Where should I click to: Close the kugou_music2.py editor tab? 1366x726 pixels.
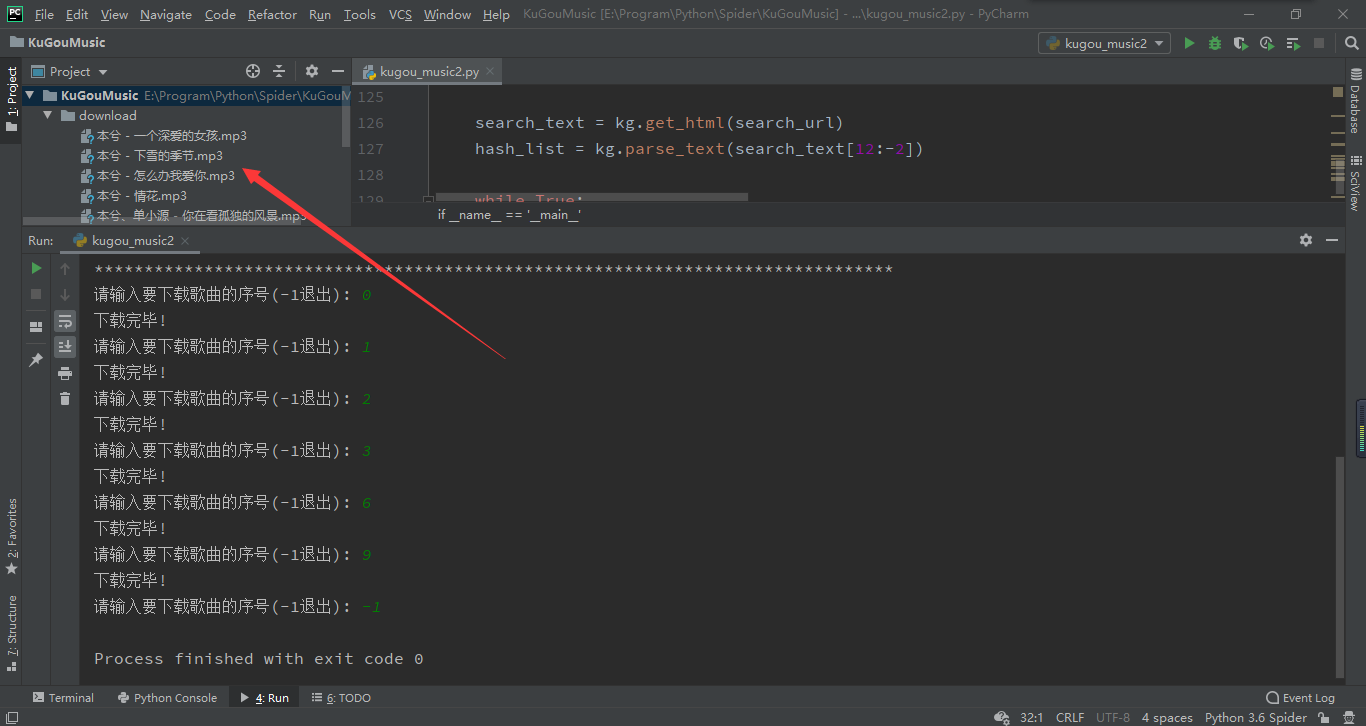click(x=490, y=72)
